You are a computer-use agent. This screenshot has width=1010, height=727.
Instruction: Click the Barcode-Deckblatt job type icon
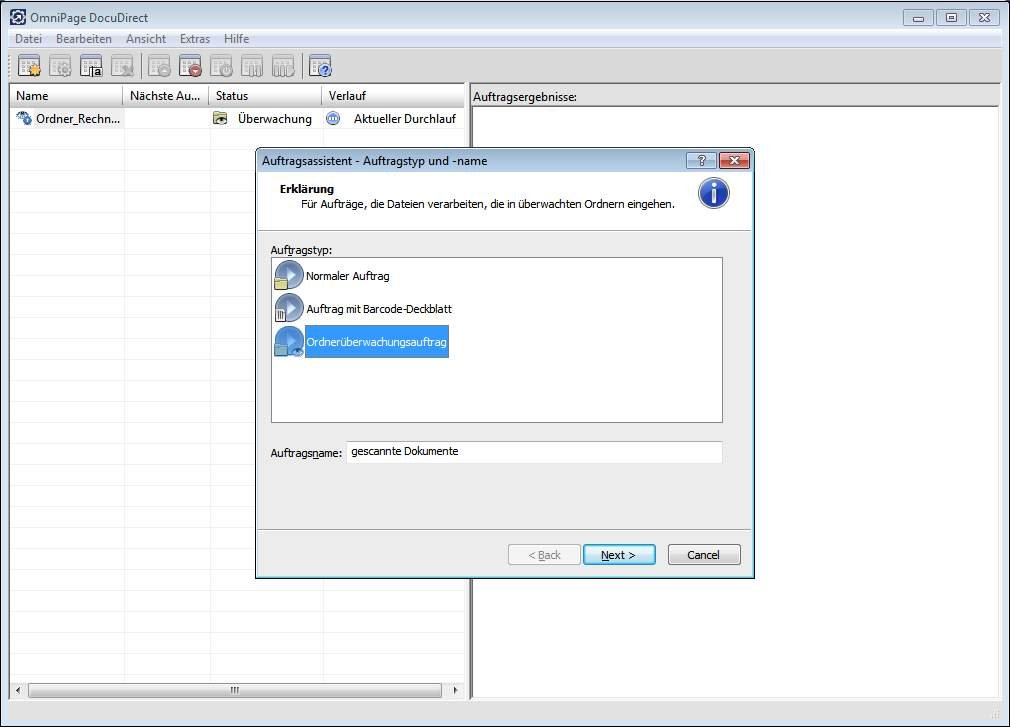click(x=288, y=308)
